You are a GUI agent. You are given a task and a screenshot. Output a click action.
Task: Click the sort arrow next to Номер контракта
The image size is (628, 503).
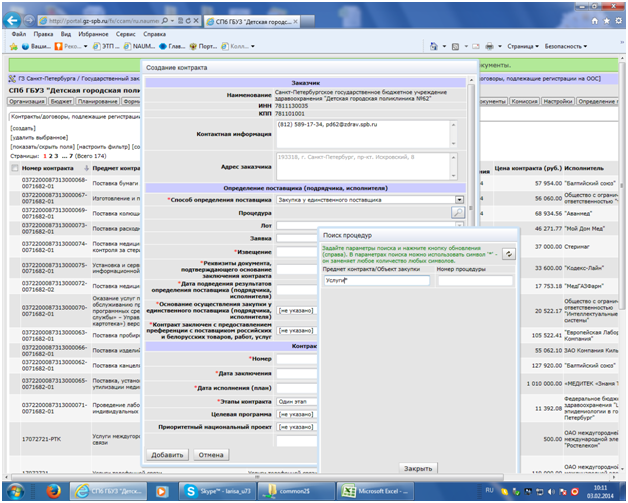(86, 168)
